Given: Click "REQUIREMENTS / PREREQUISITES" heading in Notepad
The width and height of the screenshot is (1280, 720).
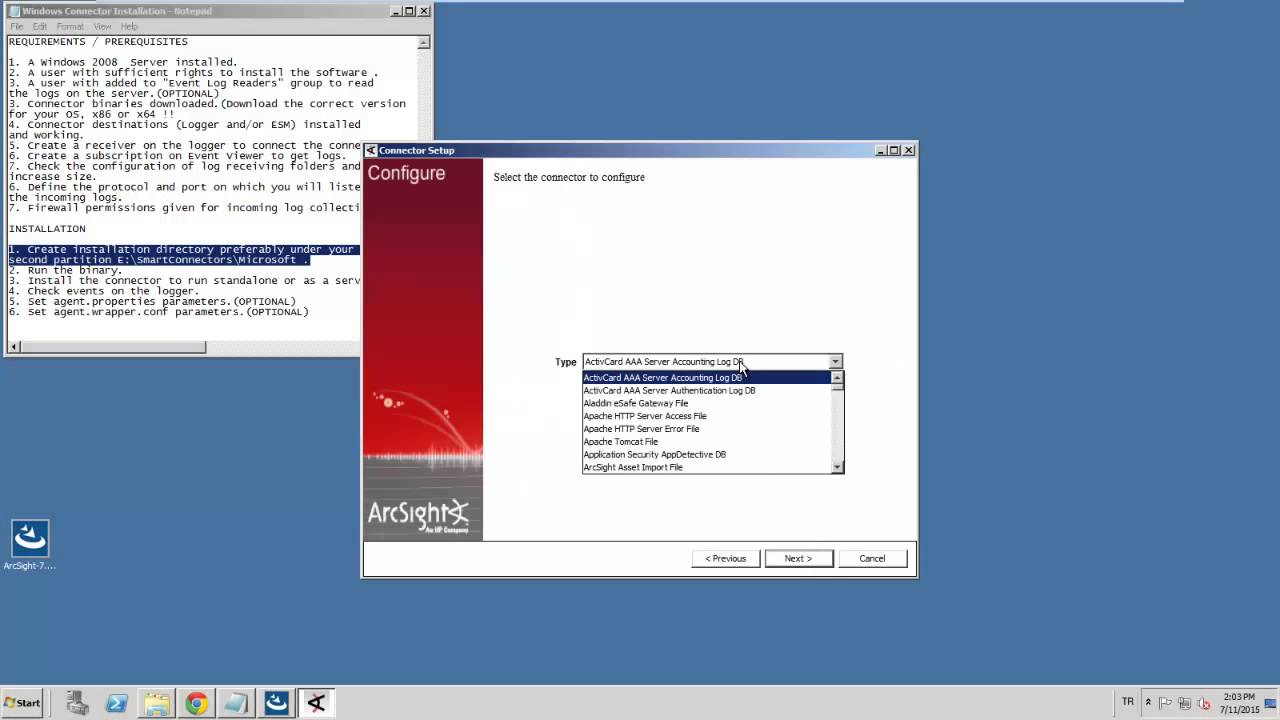Looking at the screenshot, I should 98,42.
